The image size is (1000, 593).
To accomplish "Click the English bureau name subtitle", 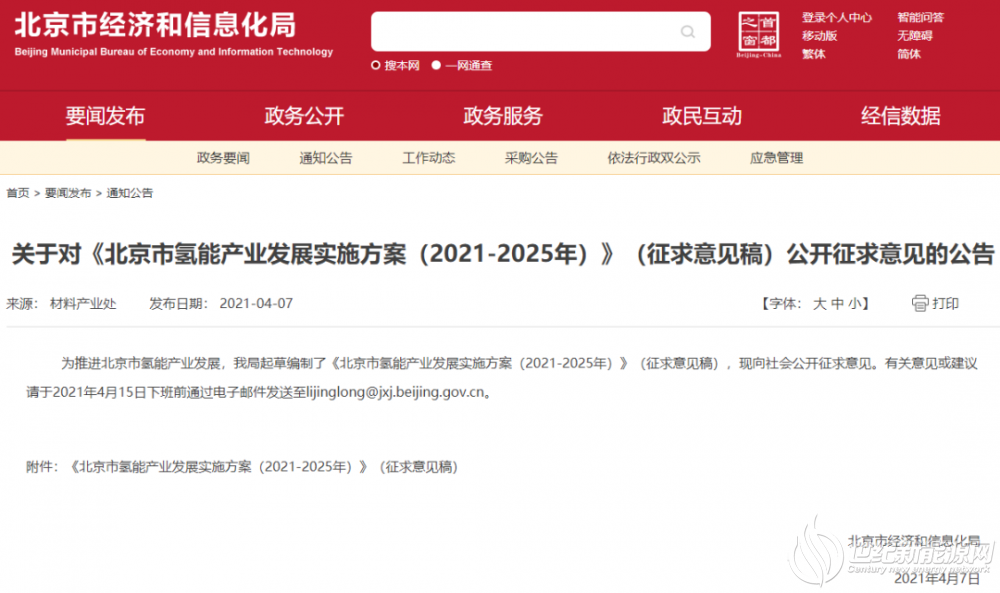I will (173, 52).
